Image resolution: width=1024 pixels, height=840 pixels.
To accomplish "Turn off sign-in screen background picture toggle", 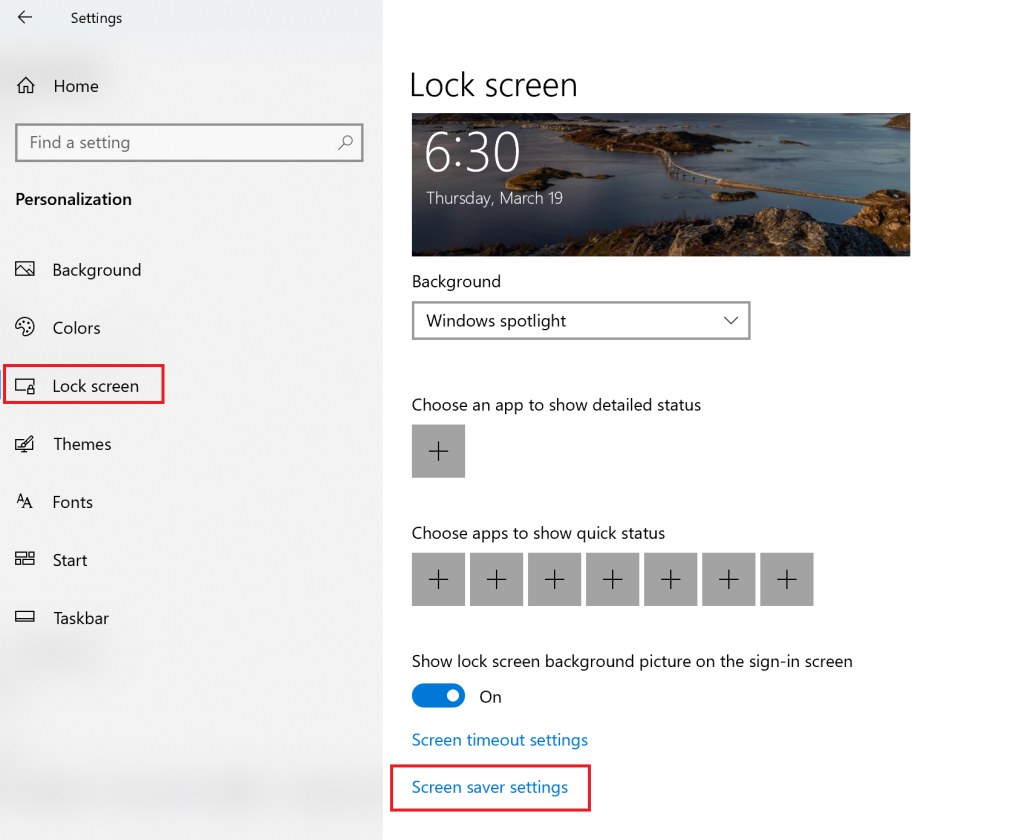I will click(438, 696).
